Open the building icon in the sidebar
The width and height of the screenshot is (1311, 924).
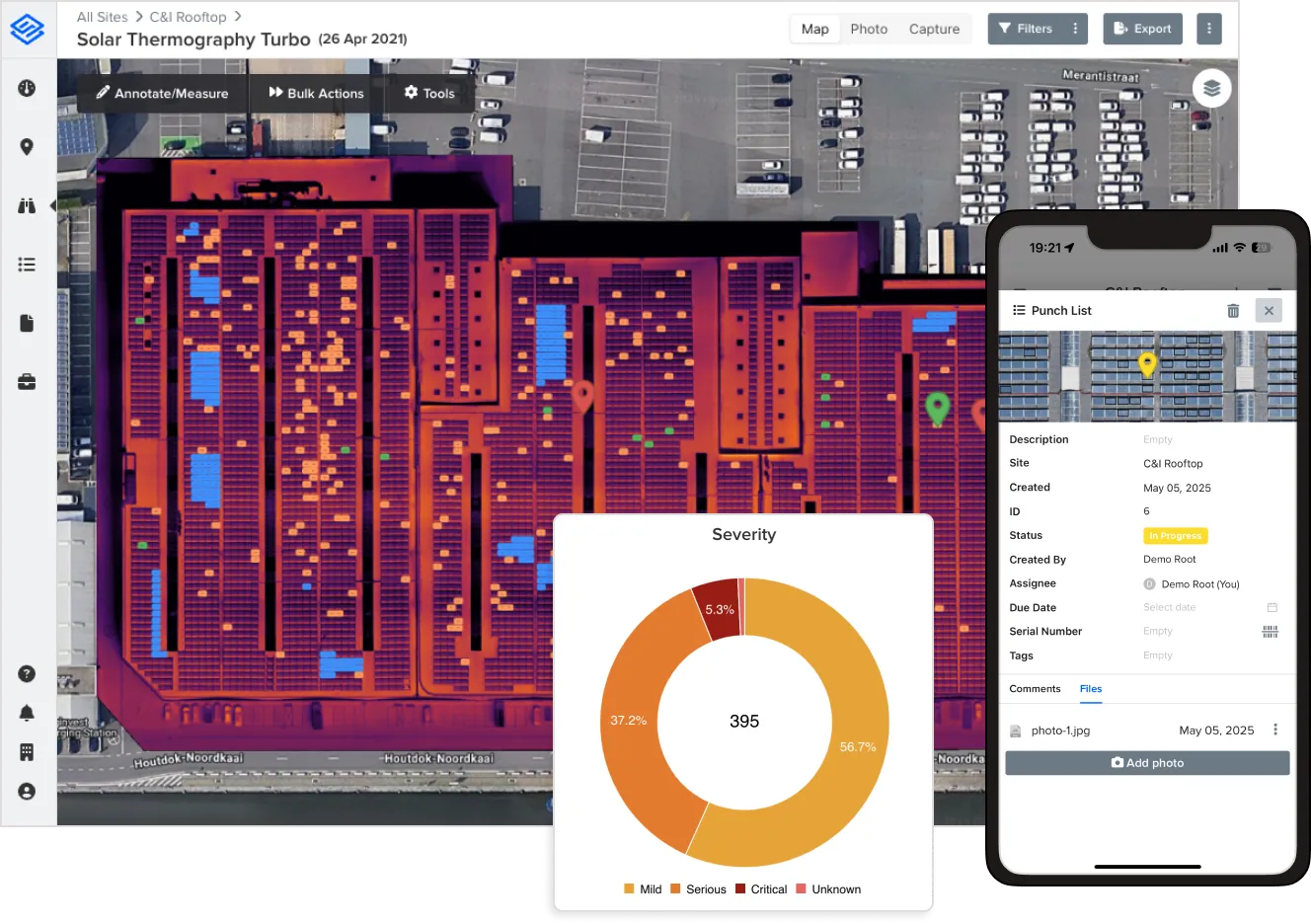(27, 752)
